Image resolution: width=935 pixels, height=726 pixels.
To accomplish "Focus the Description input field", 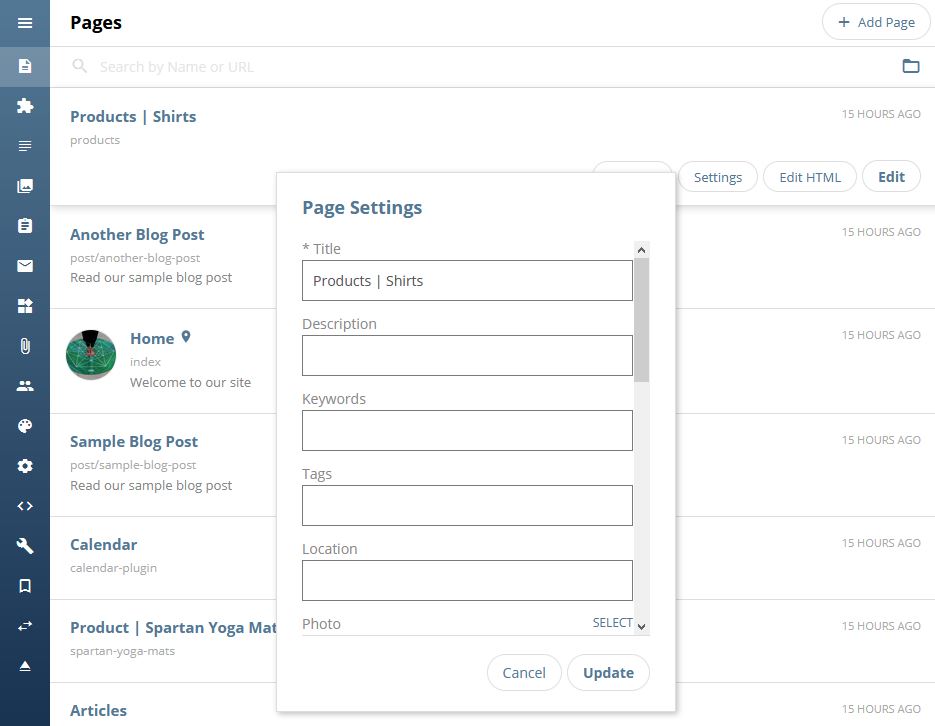I will (467, 356).
